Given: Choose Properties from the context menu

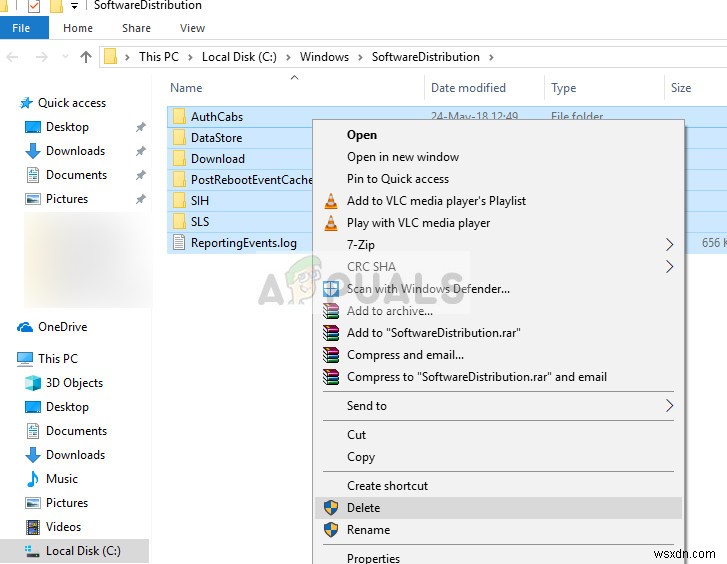Looking at the screenshot, I should tap(498, 556).
